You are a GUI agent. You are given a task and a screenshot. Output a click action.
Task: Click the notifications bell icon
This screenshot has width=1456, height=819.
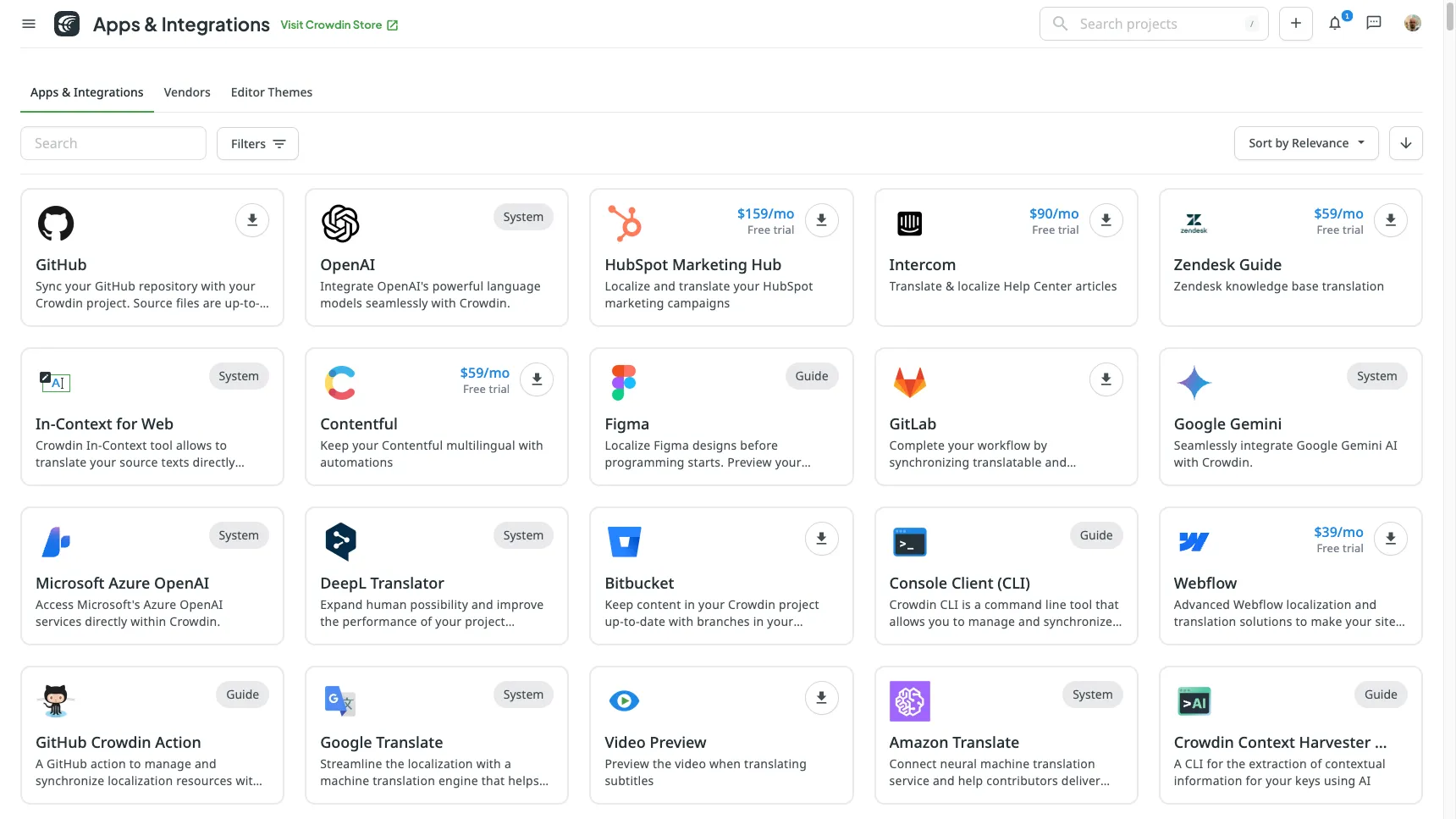coord(1335,24)
